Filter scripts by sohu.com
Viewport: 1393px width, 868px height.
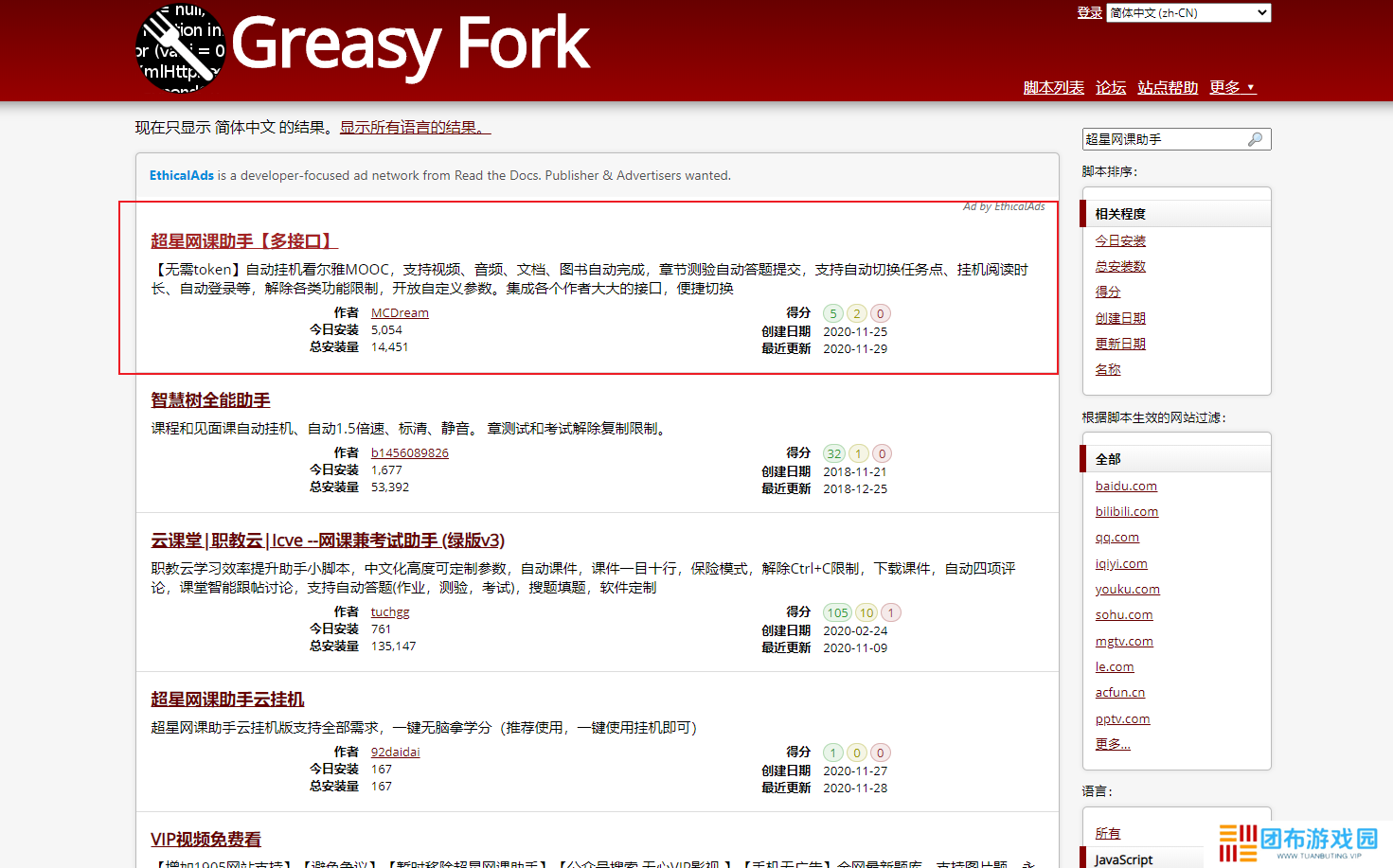[x=1124, y=614]
